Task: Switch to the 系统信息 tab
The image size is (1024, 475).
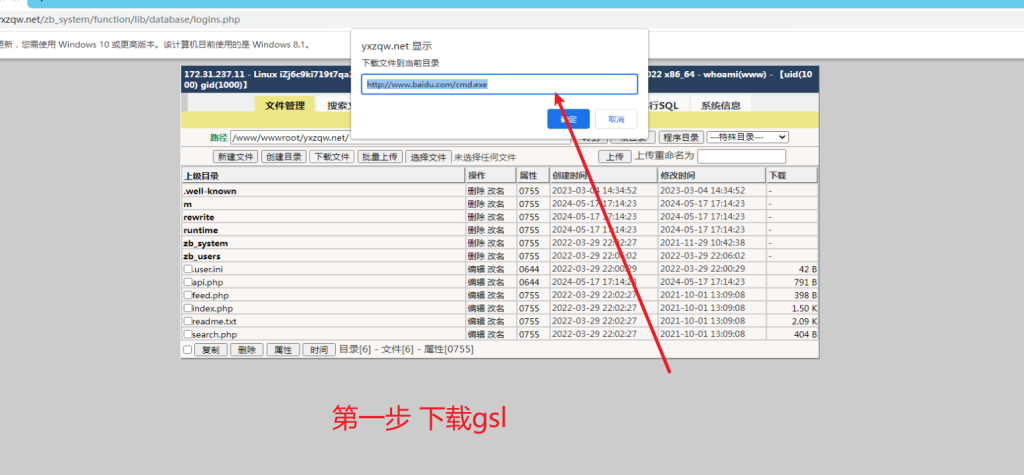Action: point(720,105)
